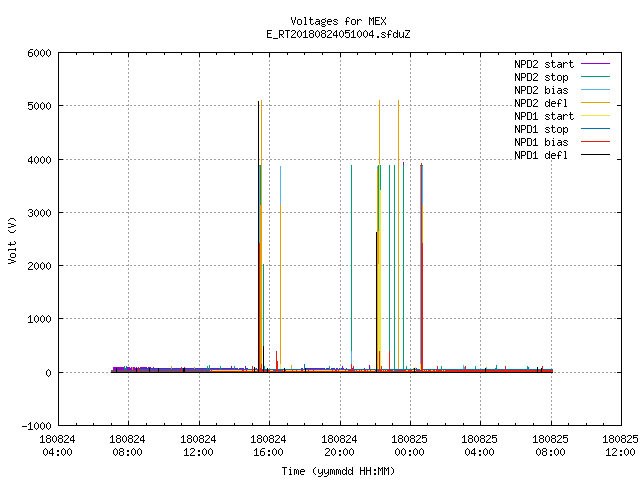Viewport: 640px width, 480px height.
Task: Click the '180824 16:00' x-axis tick label
Action: coord(268,446)
